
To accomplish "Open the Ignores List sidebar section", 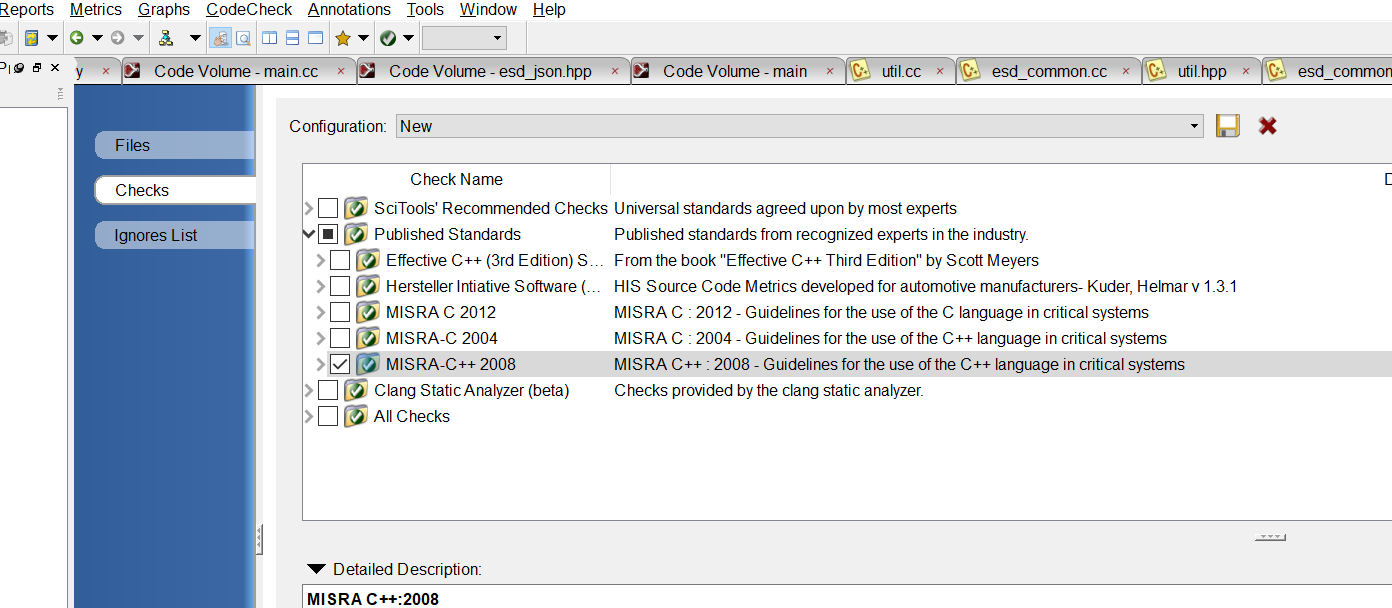I will 175,235.
